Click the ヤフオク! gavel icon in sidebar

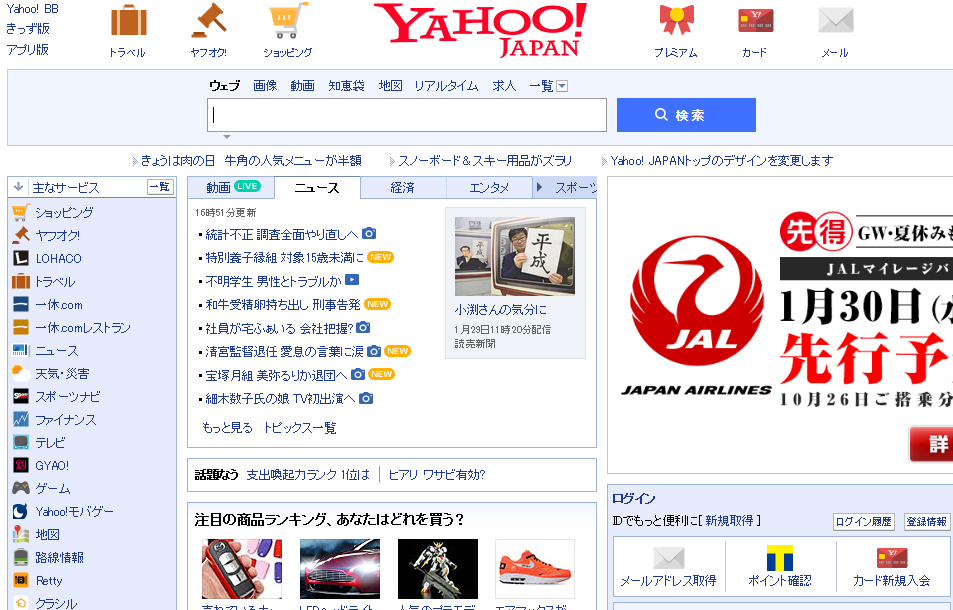(21, 235)
